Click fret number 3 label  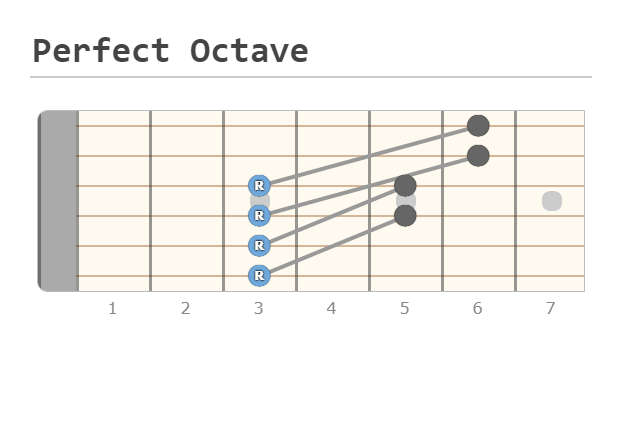click(x=259, y=308)
